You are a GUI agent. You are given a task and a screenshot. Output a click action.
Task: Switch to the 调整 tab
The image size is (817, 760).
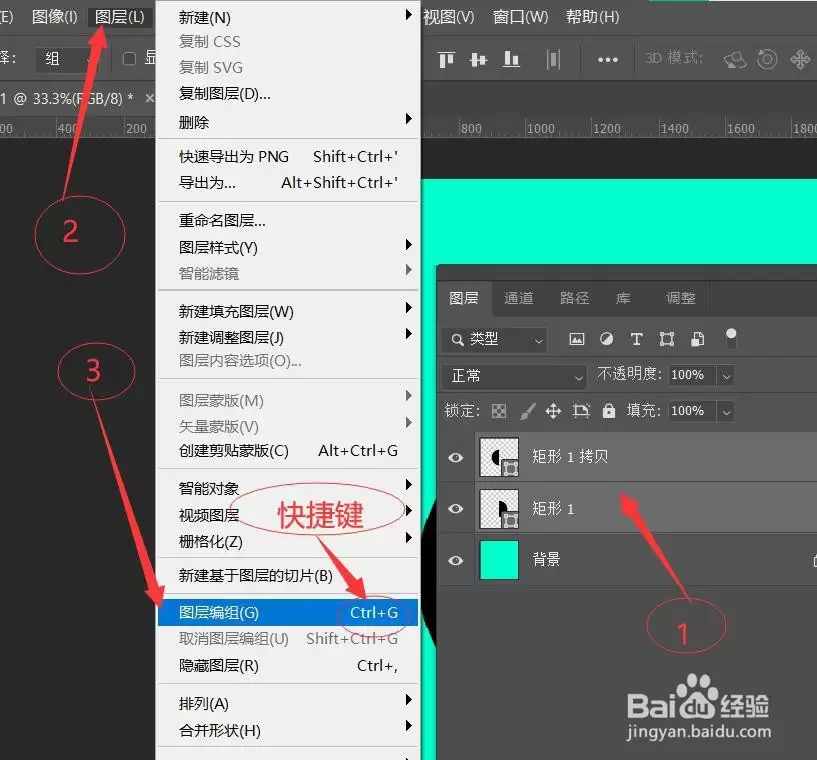pyautogui.click(x=680, y=298)
